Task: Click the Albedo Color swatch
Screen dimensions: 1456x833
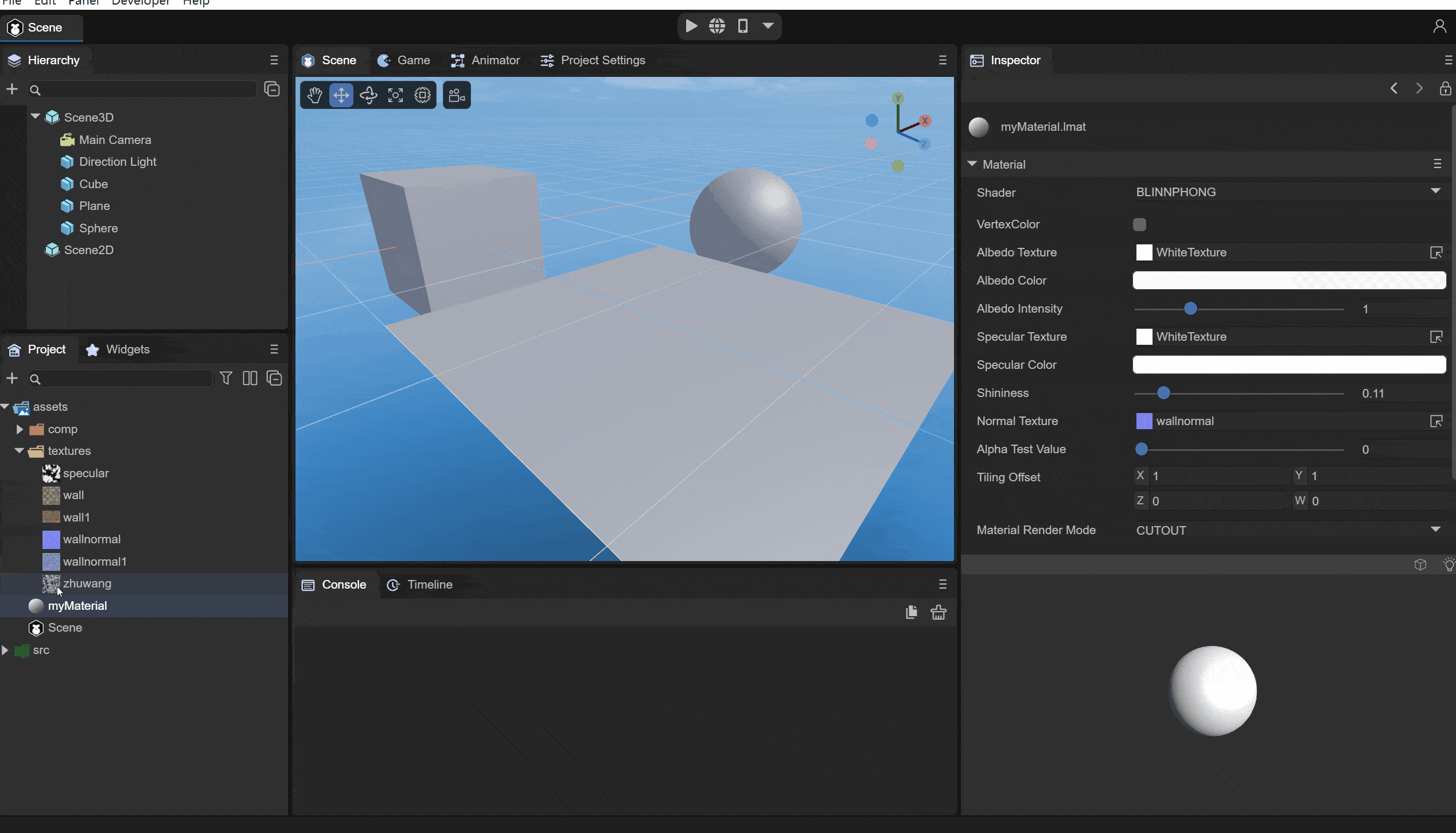Action: coord(1288,281)
